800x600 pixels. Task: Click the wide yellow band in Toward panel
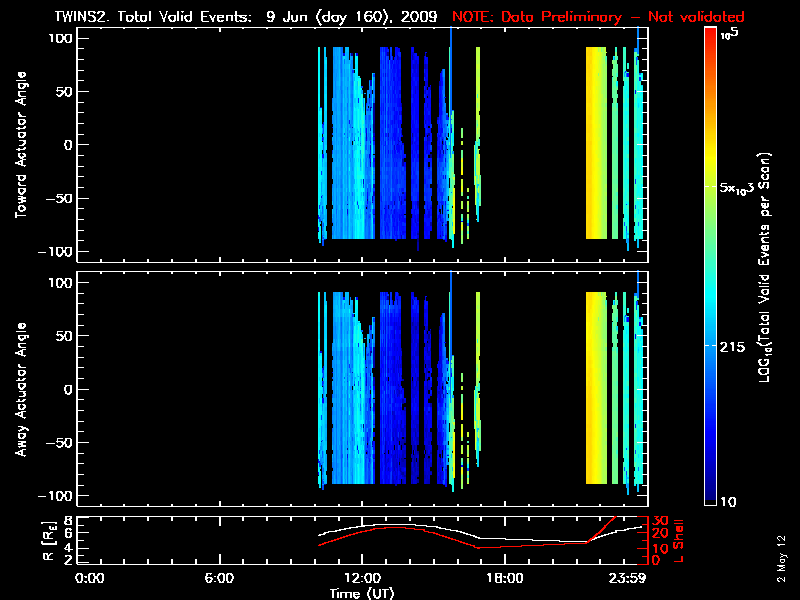[x=597, y=143]
